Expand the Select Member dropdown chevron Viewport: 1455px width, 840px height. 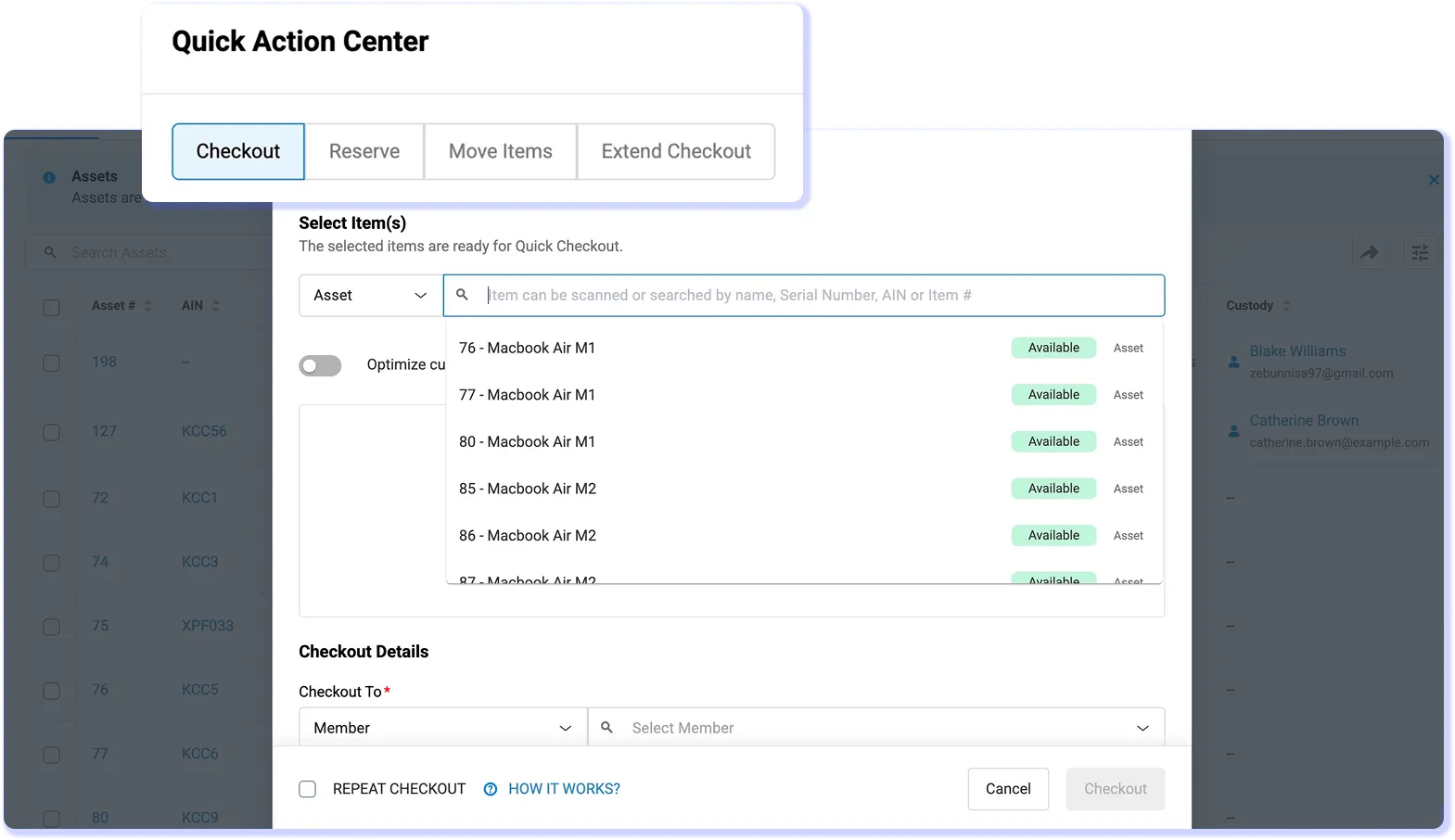[1142, 728]
